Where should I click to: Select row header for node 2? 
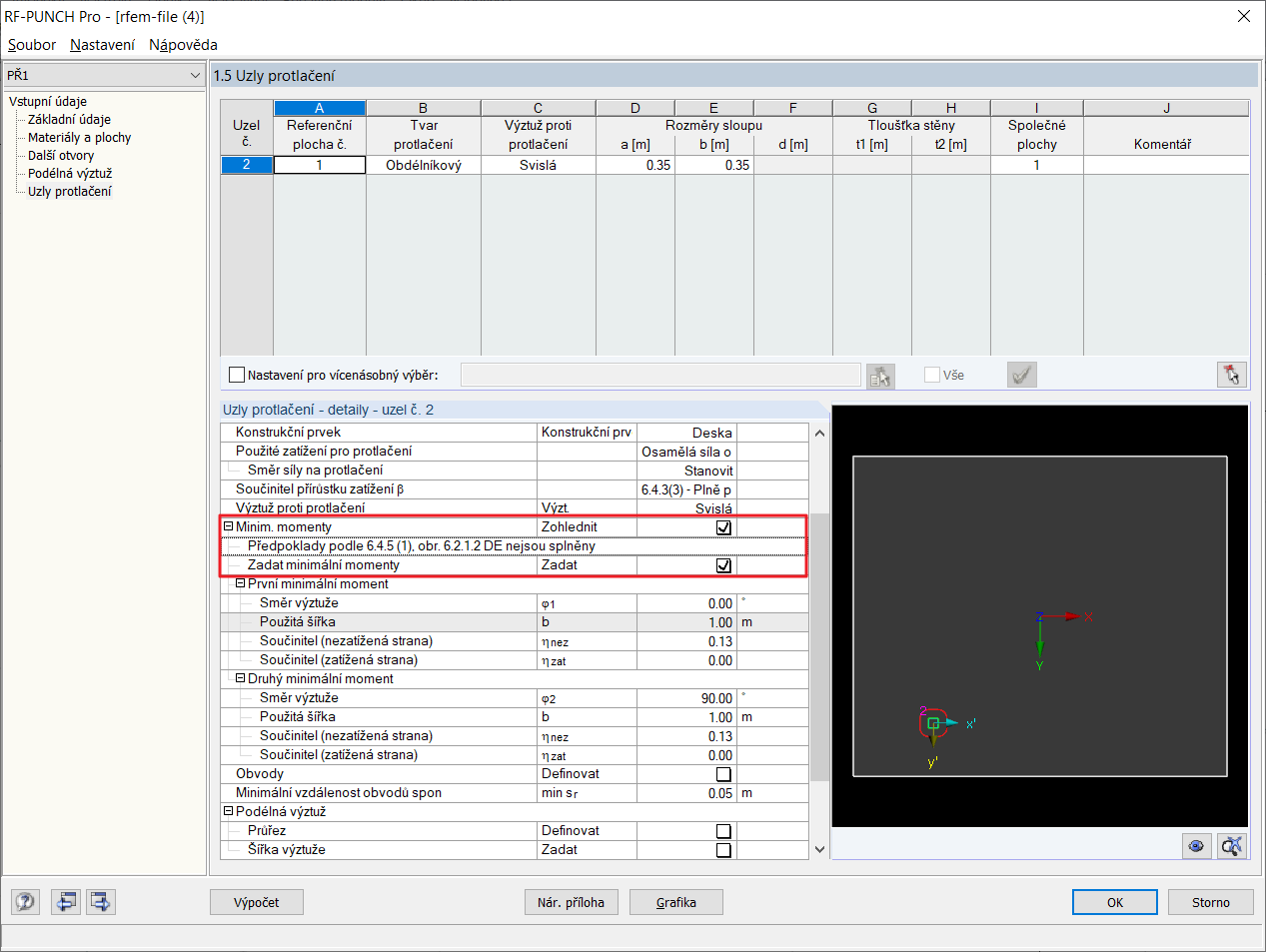click(x=247, y=165)
